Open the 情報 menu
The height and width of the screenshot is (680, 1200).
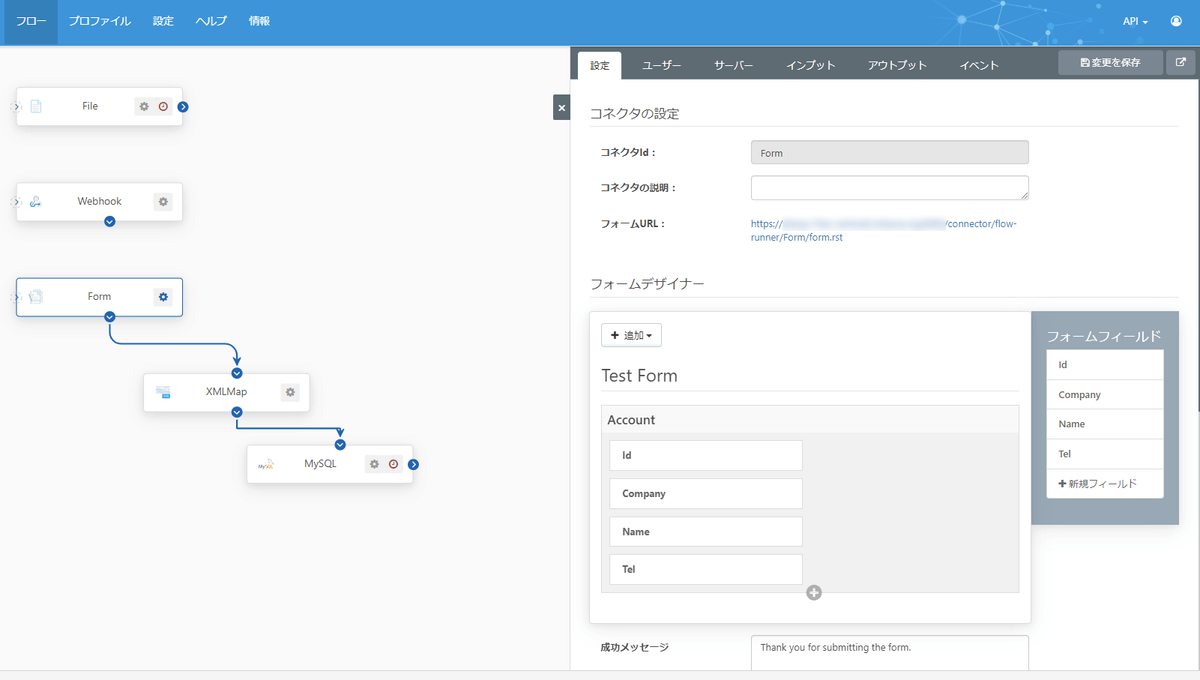259,21
